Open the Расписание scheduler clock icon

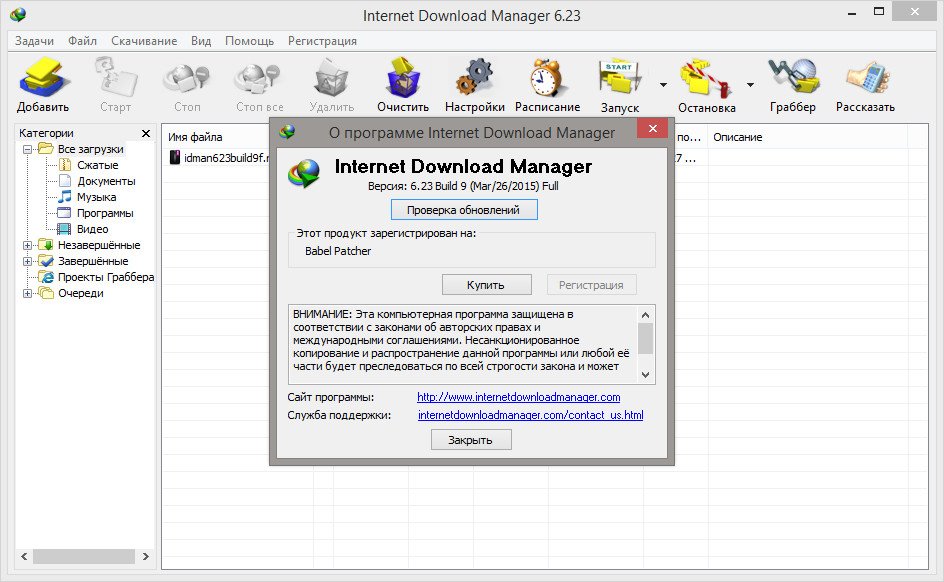point(547,78)
